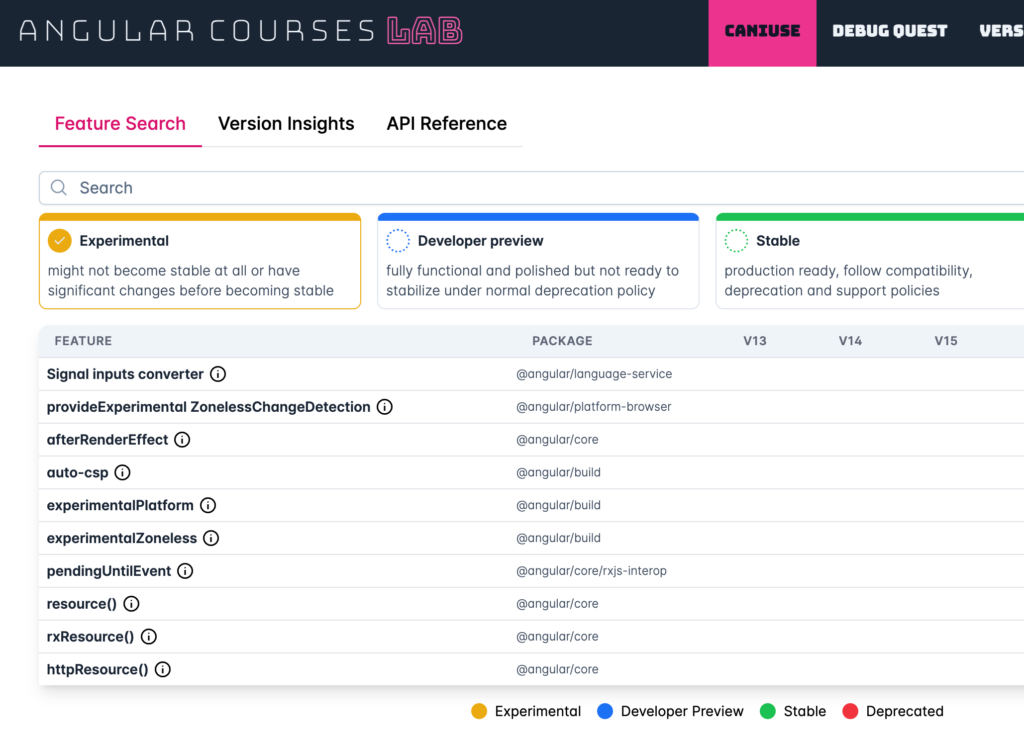Select the auto-csp feature name
1024x737 pixels.
77,473
